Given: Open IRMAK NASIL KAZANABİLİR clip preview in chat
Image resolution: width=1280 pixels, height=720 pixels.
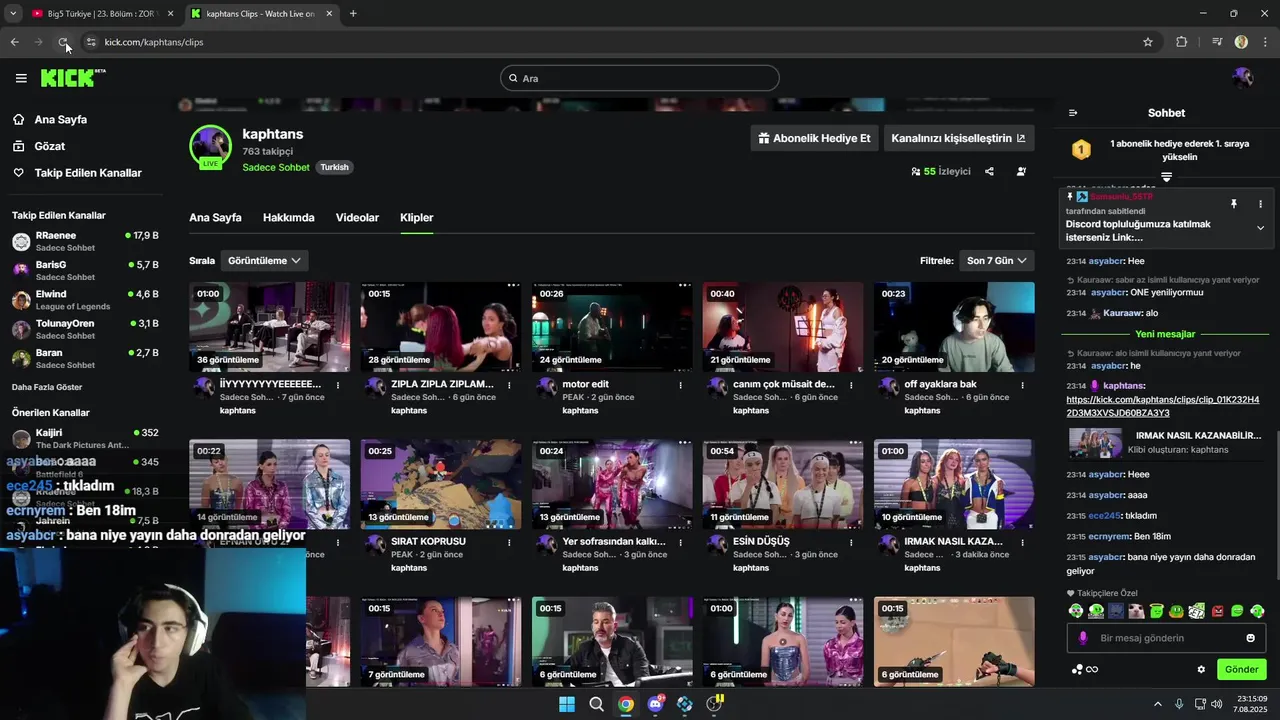Looking at the screenshot, I should click(1165, 443).
